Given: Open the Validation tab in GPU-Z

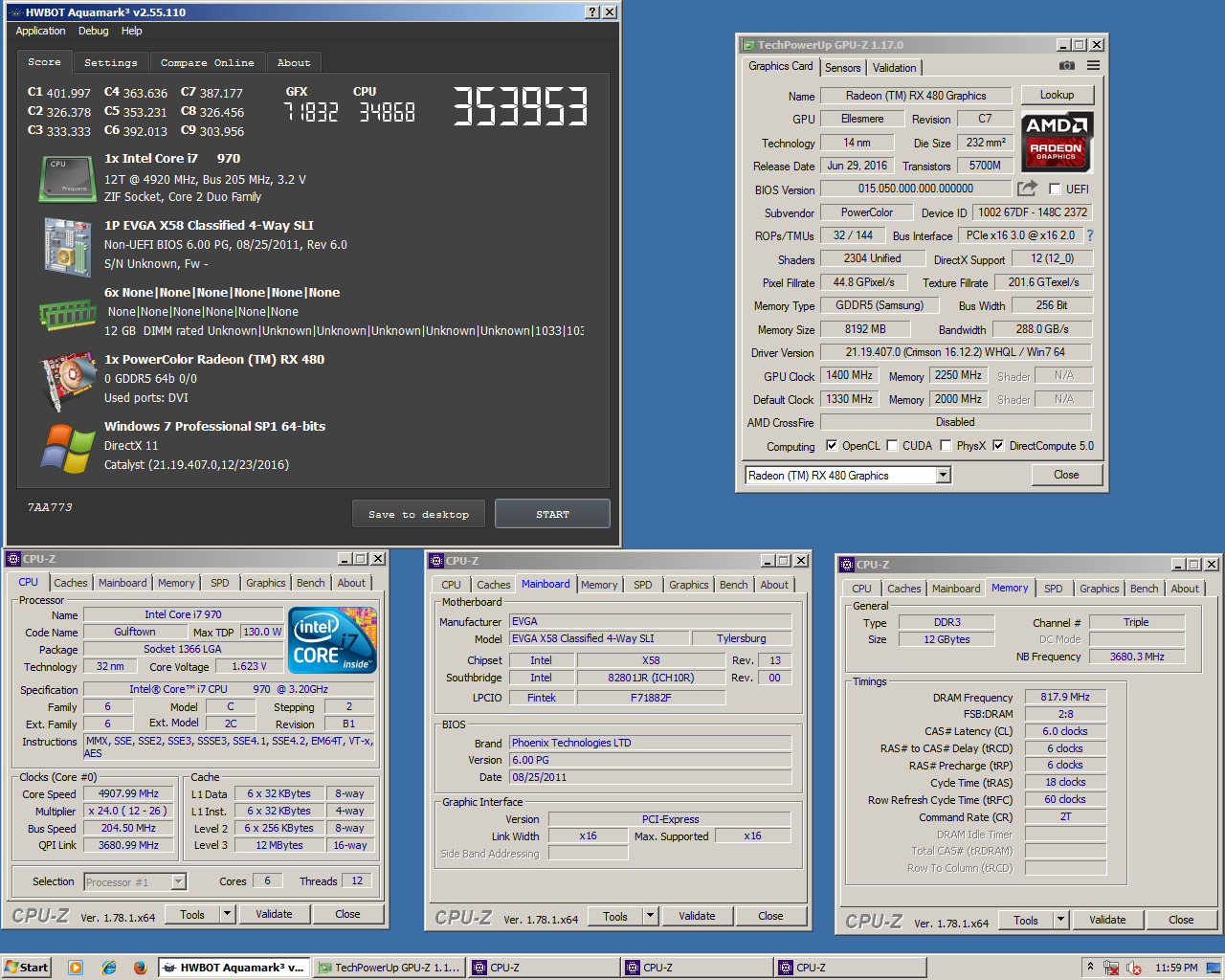Looking at the screenshot, I should (x=895, y=68).
